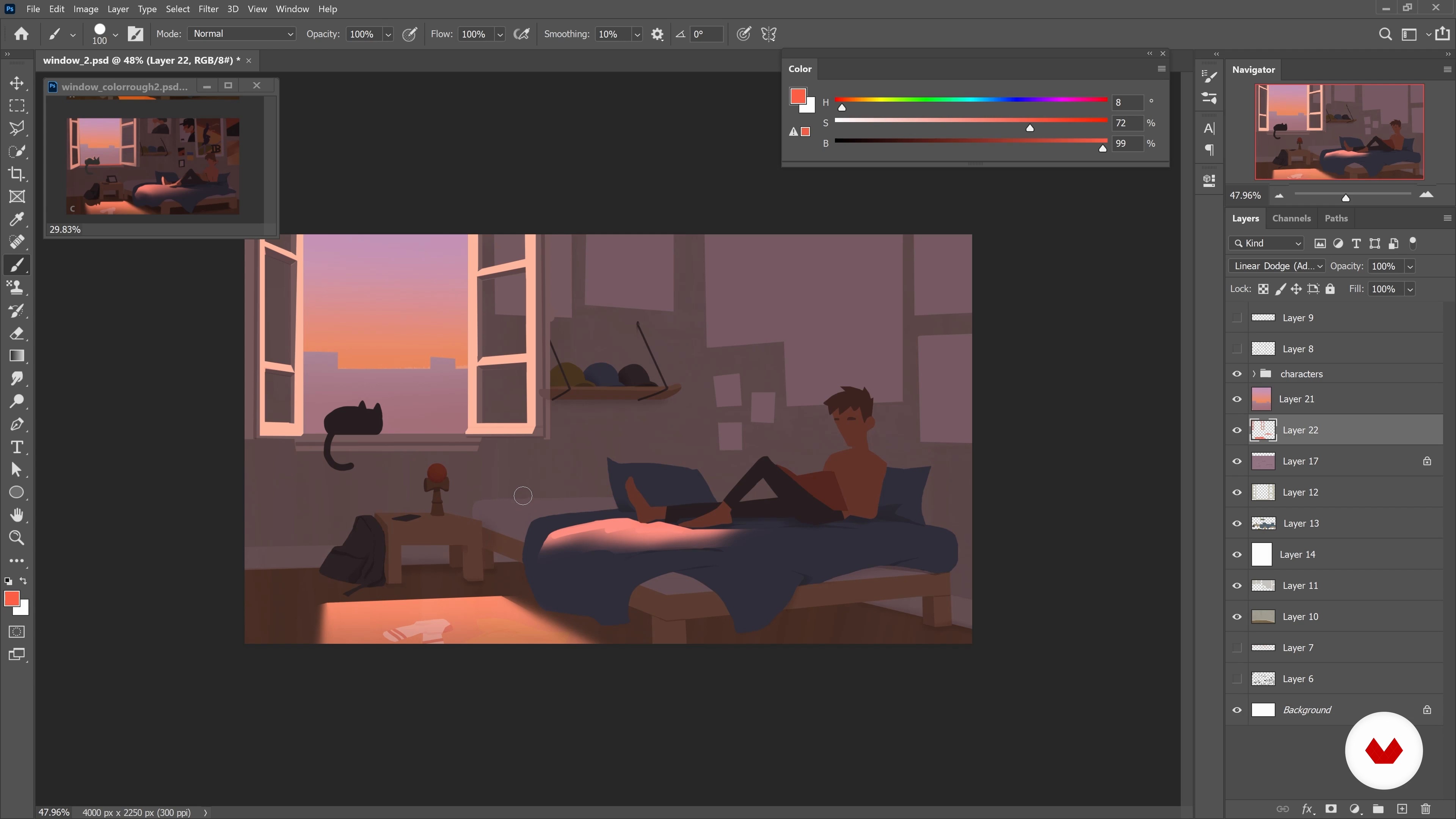The height and width of the screenshot is (819, 1456).
Task: Select the Ellipse shape tool
Action: point(17,492)
